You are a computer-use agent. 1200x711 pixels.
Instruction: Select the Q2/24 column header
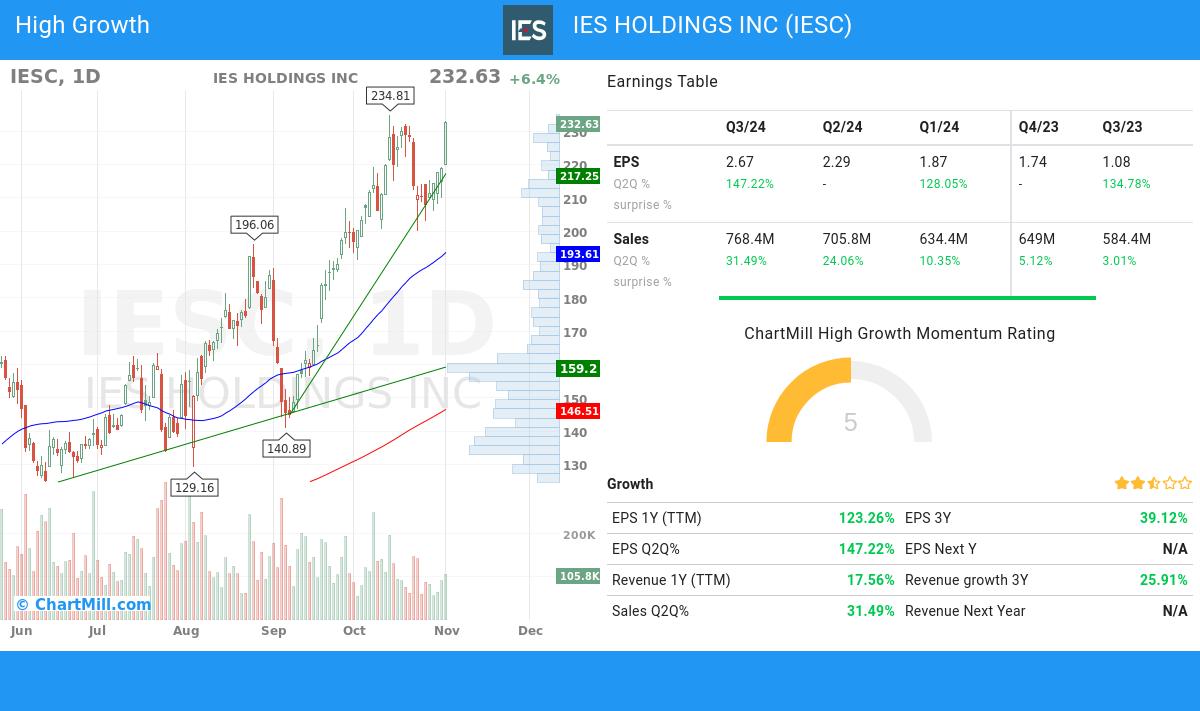843,127
